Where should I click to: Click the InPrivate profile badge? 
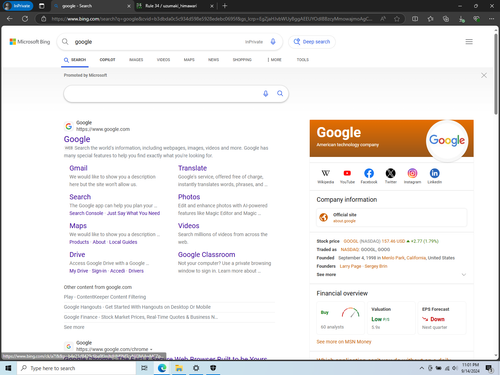[18, 6]
